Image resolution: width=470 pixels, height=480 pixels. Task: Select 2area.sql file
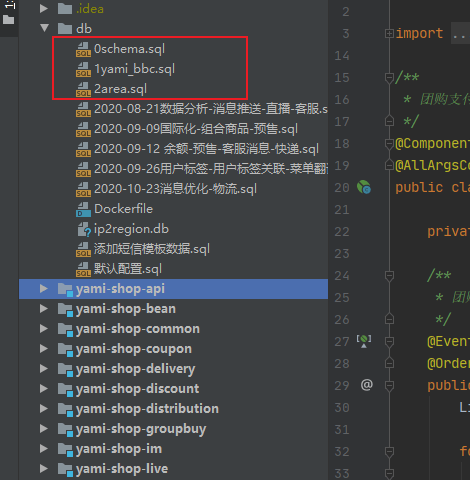[120, 89]
